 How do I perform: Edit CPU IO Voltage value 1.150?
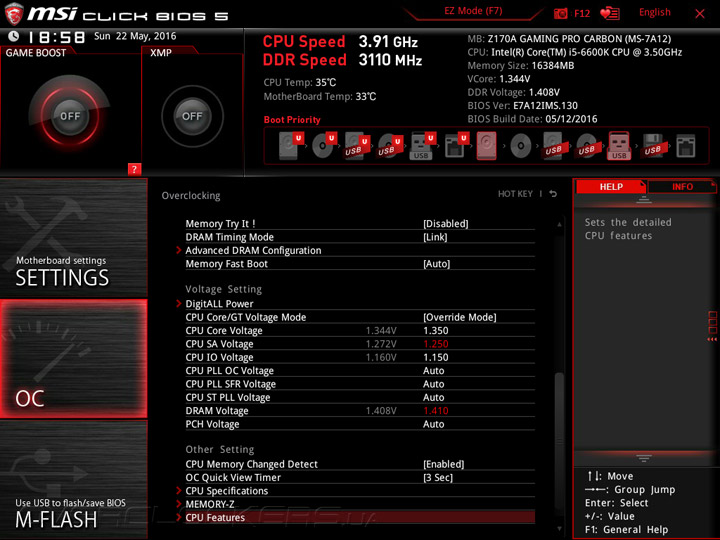click(x=435, y=357)
